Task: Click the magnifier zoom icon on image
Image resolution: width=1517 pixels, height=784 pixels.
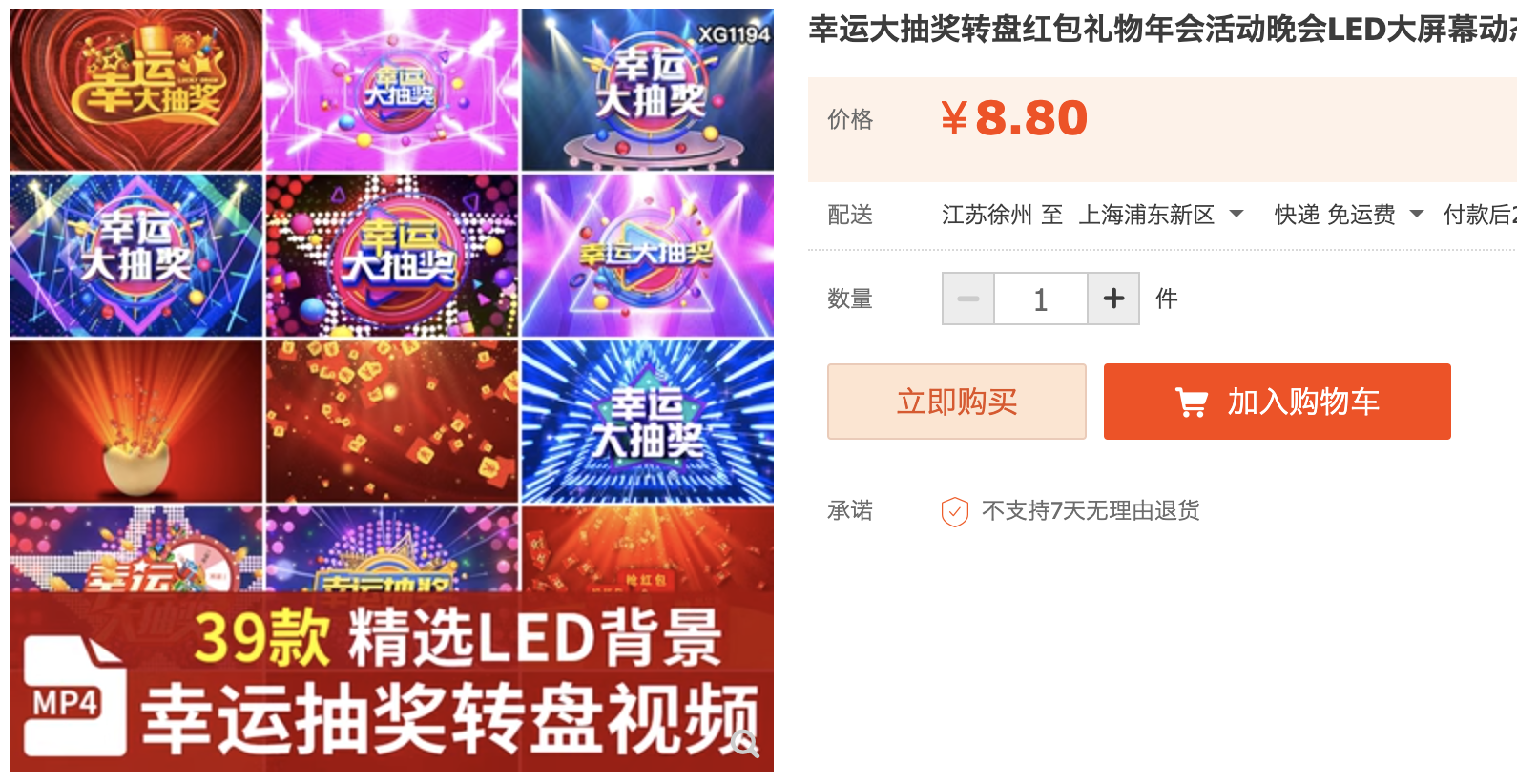Action: (x=744, y=743)
